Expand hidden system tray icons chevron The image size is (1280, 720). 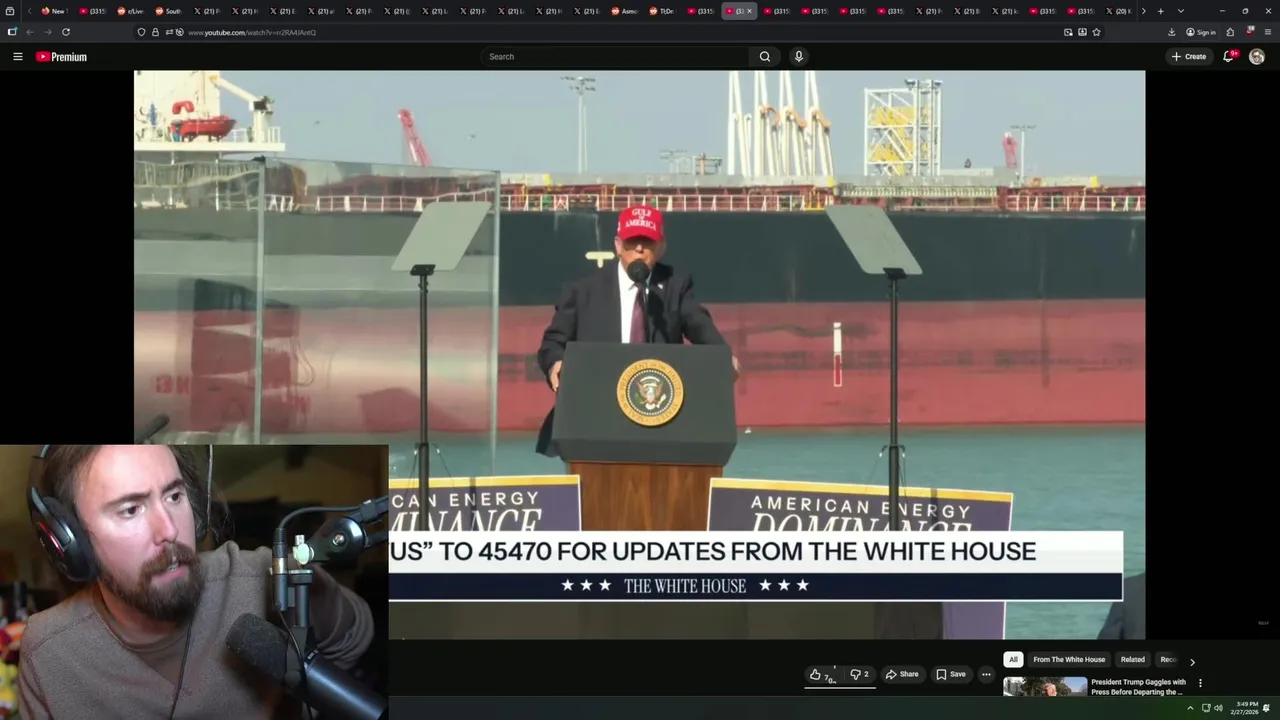pos(1190,708)
